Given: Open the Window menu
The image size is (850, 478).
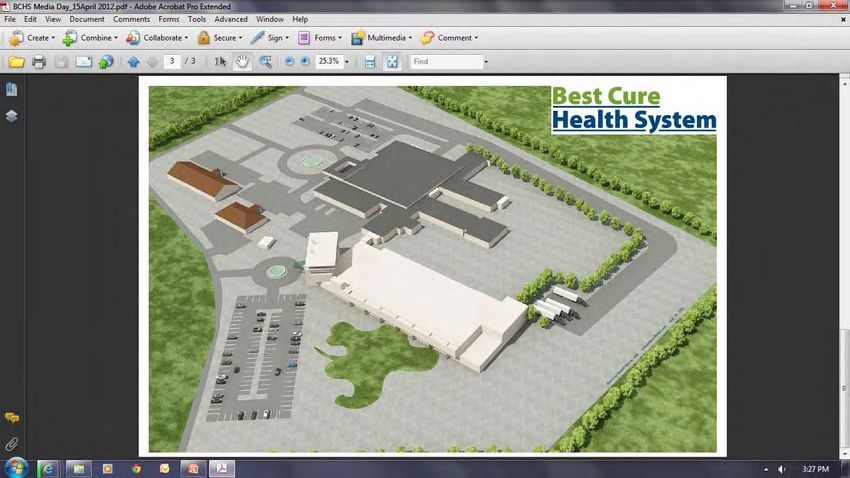Looking at the screenshot, I should [269, 19].
